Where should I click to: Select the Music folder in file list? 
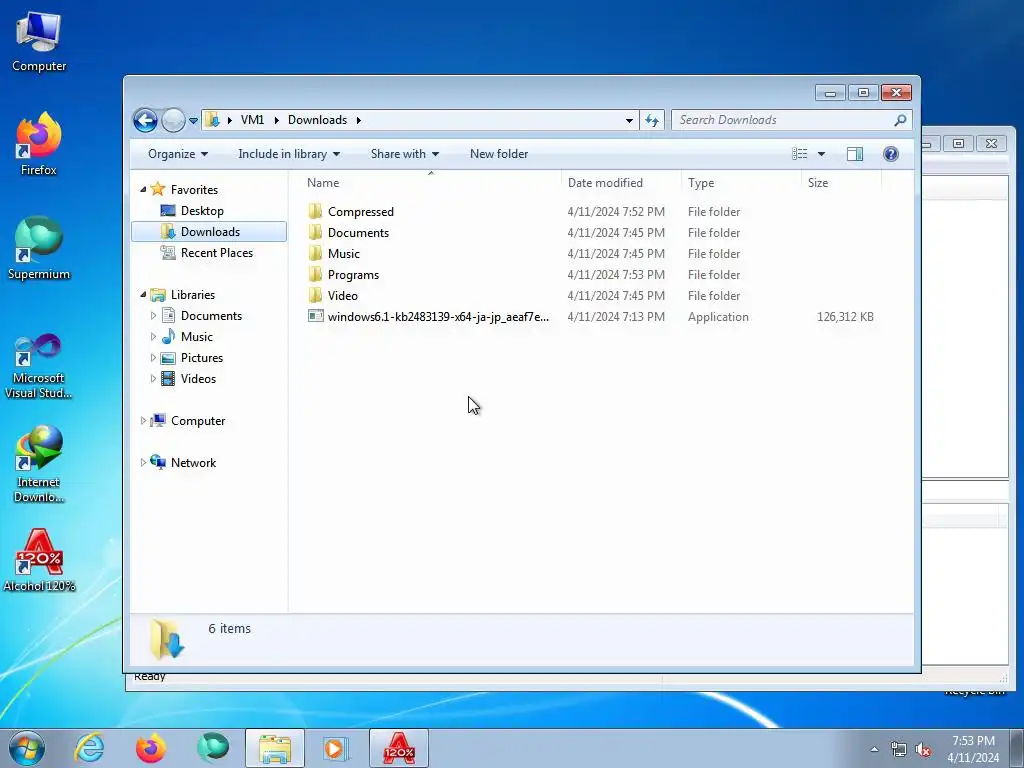[x=592, y=253]
